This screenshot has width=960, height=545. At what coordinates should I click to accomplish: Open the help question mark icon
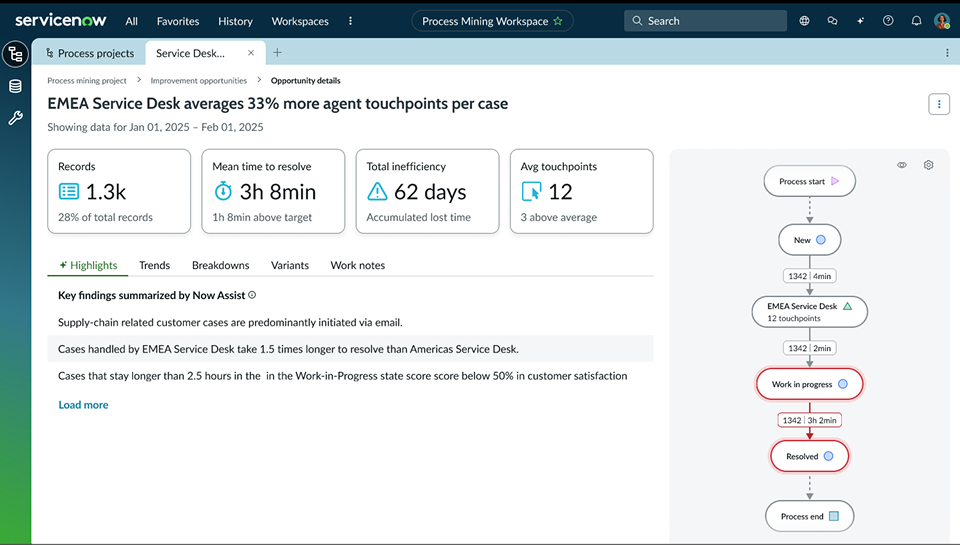(889, 21)
